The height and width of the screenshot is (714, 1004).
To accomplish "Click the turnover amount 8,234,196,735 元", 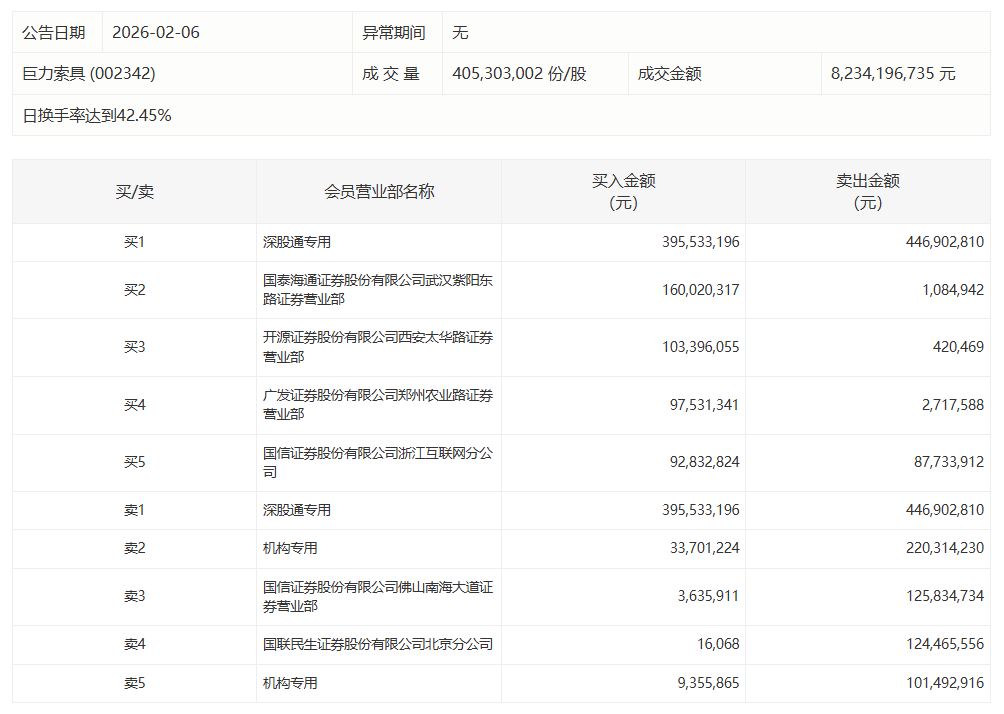I will coord(892,74).
